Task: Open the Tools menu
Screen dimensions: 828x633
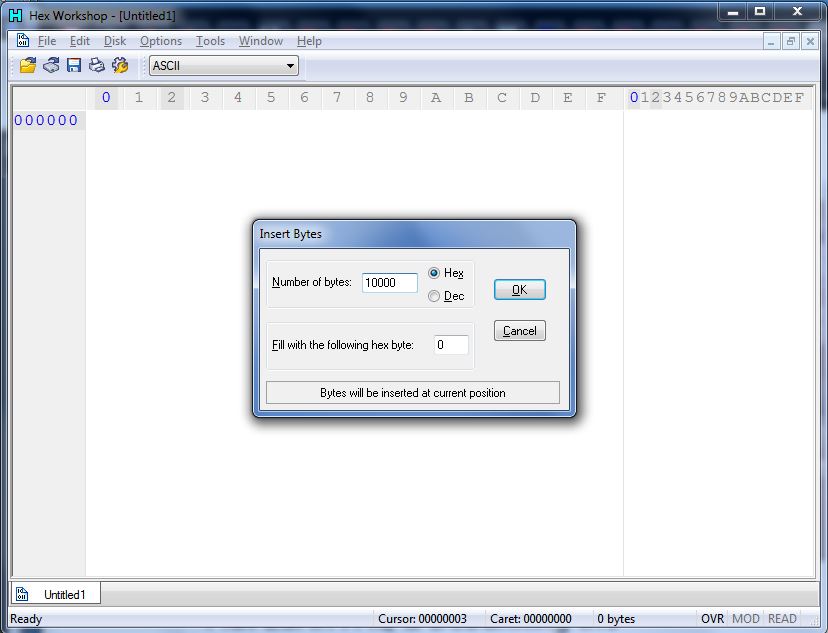Action: point(210,41)
